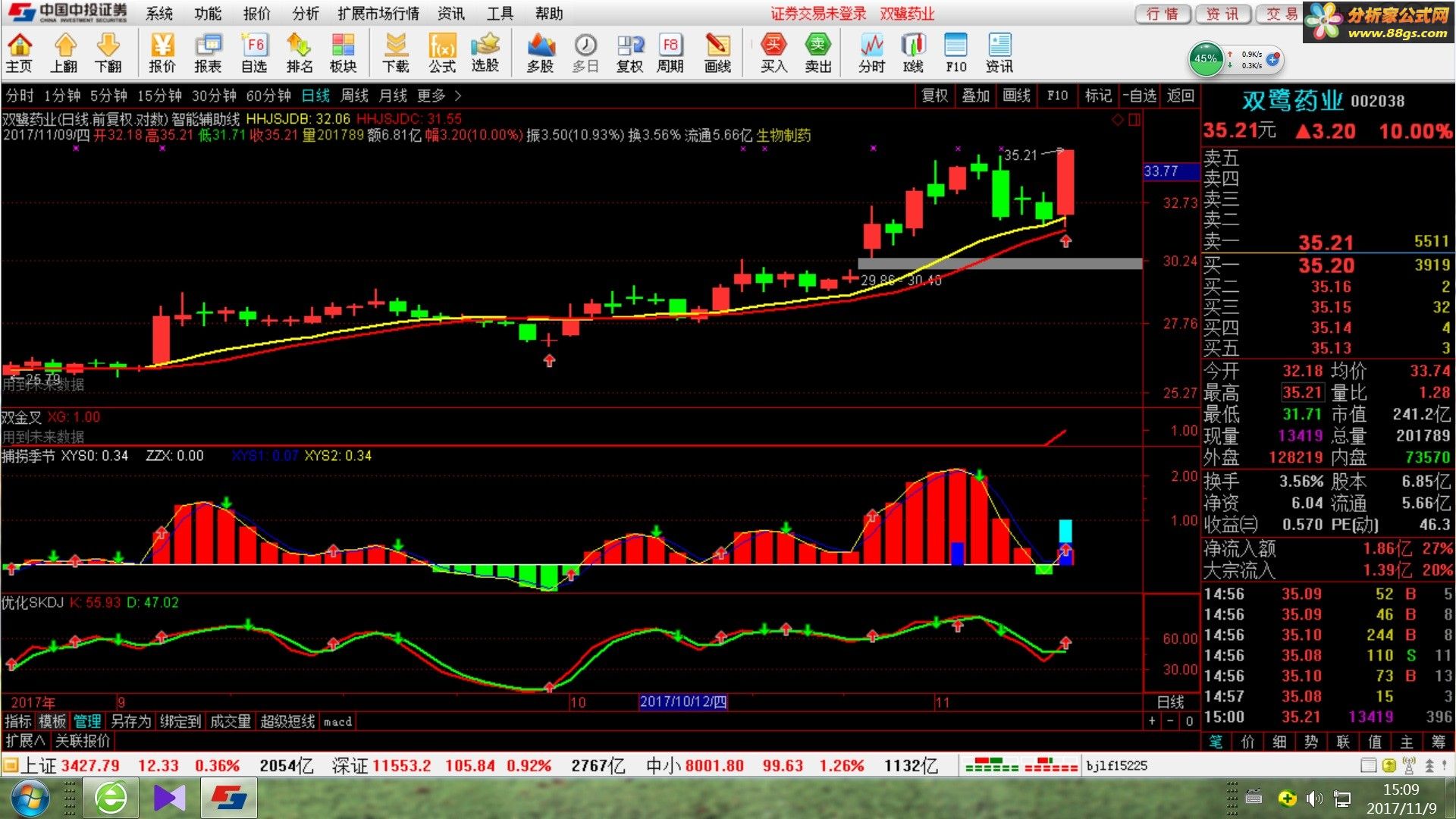Select the 笔 tick detail tab
Screen dimensions: 1456x819
click(x=1216, y=741)
